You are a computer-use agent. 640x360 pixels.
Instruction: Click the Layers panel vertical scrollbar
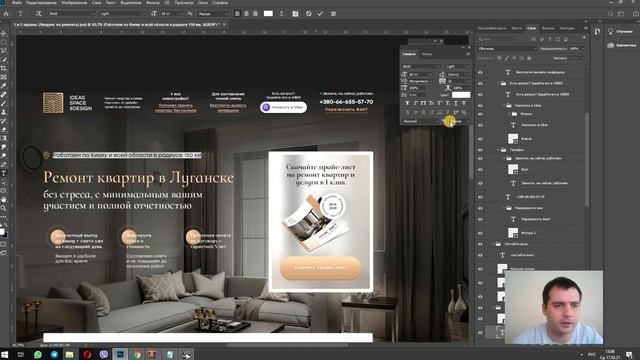(587, 159)
